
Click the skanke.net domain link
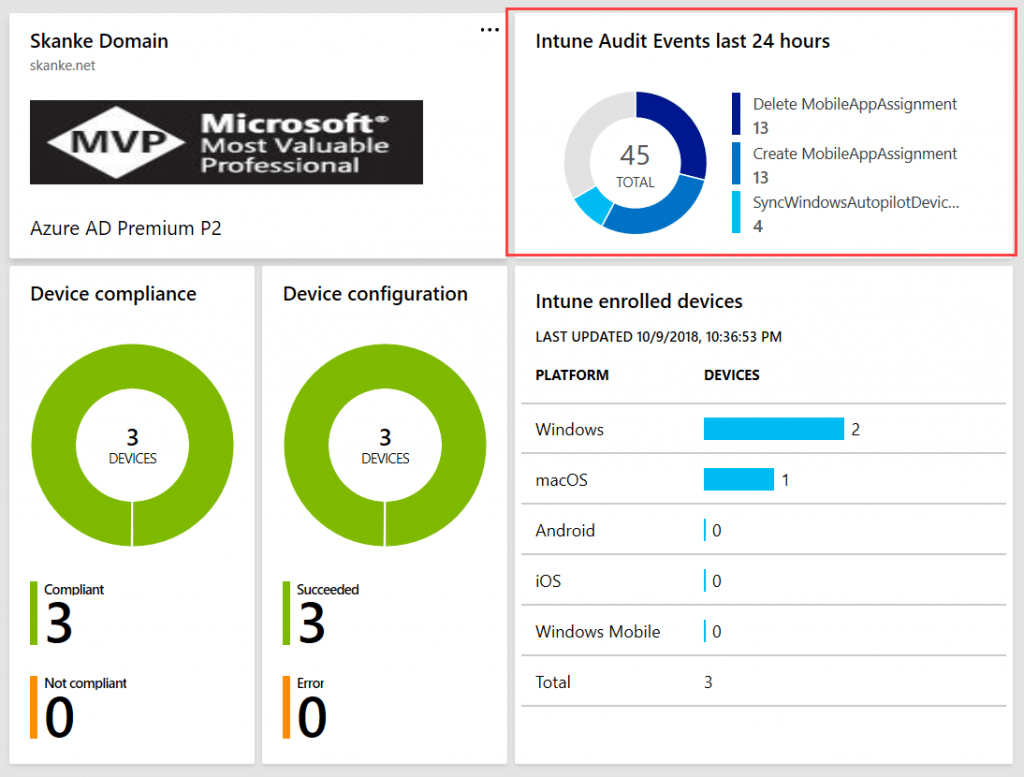(64, 65)
